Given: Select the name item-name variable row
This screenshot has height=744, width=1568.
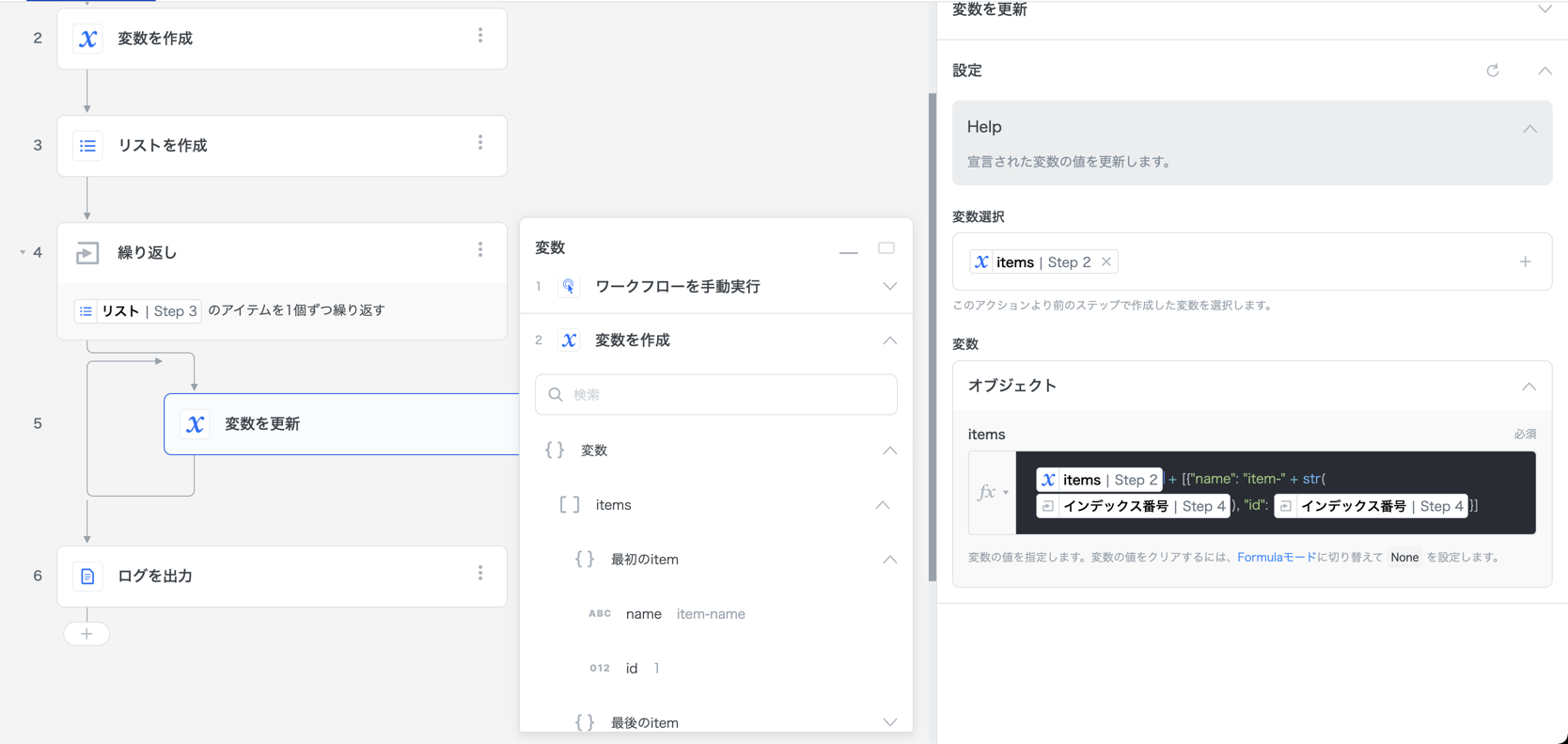Looking at the screenshot, I should [716, 614].
